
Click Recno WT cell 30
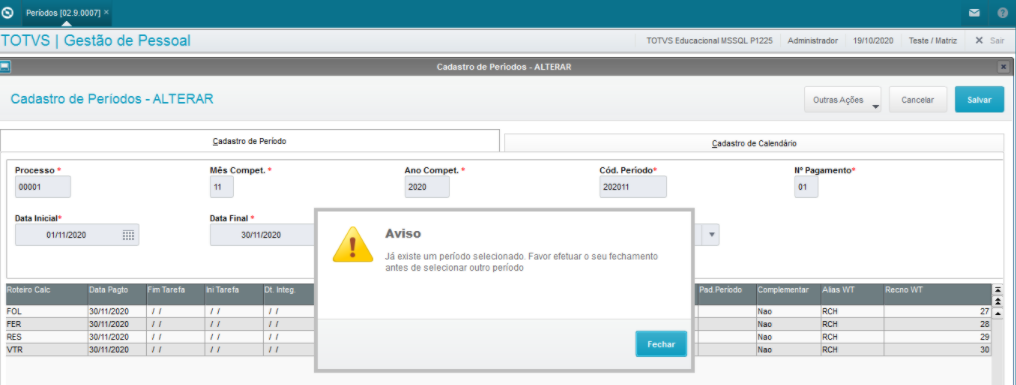937,349
